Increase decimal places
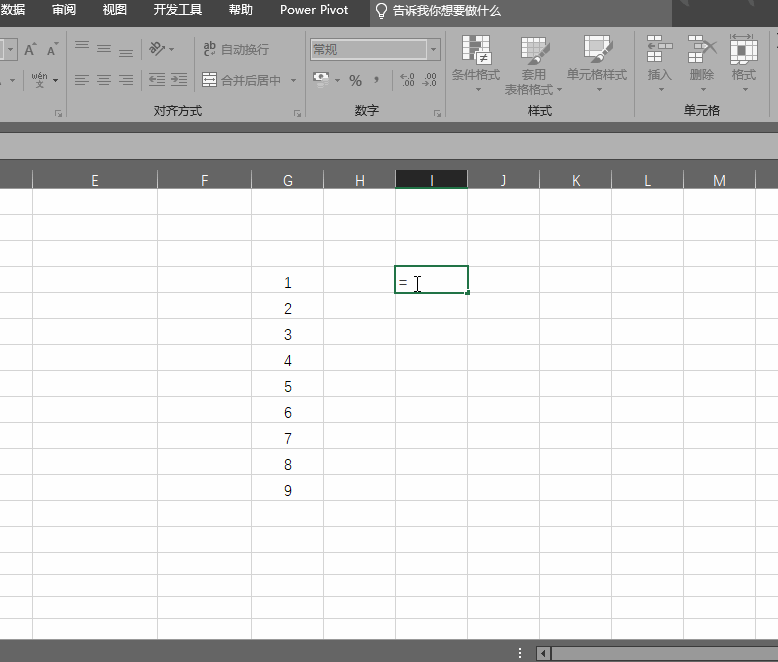Viewport: 778px width, 662px height. click(407, 80)
